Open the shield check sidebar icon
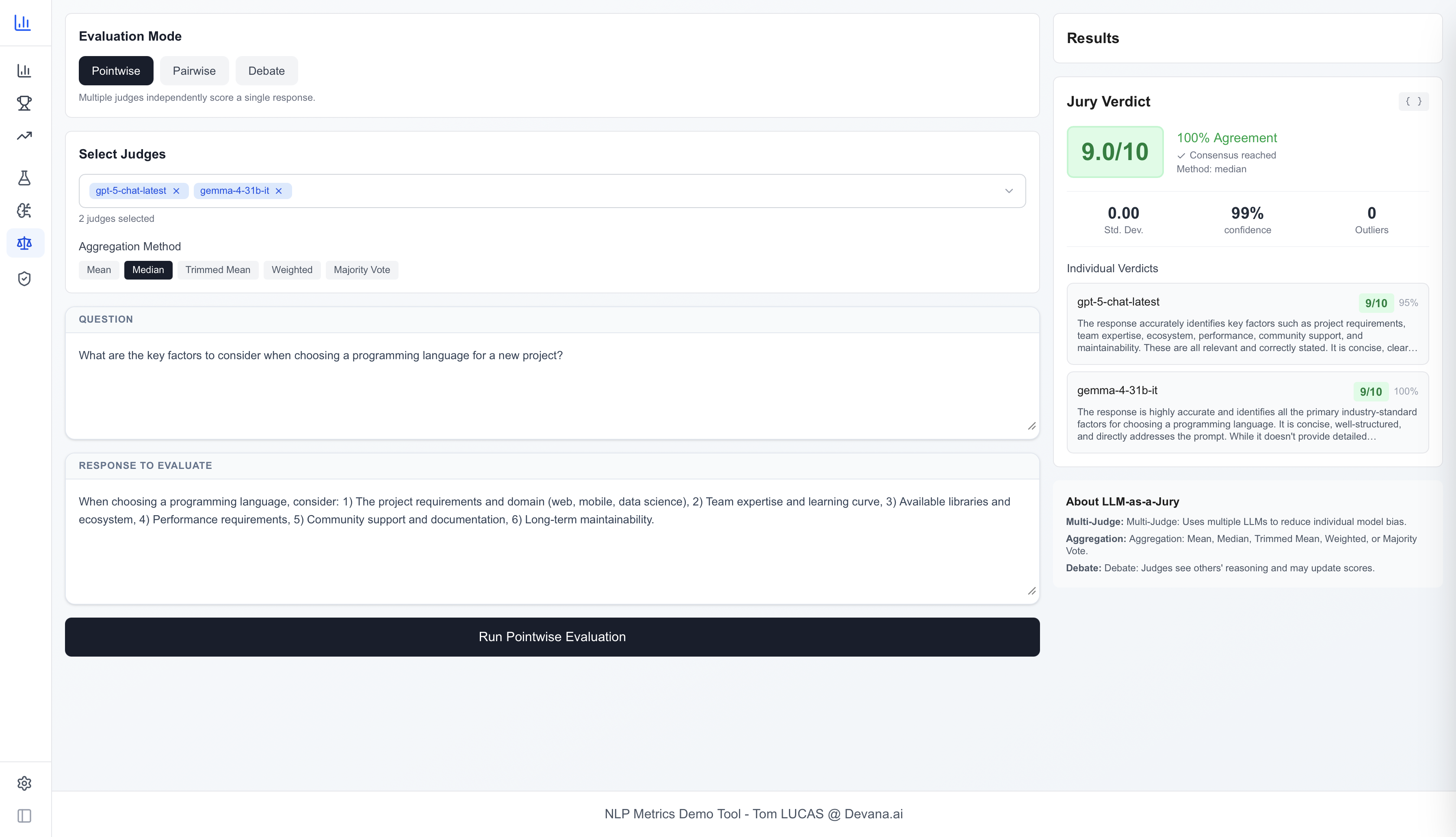The width and height of the screenshot is (1456, 837). pyautogui.click(x=24, y=279)
